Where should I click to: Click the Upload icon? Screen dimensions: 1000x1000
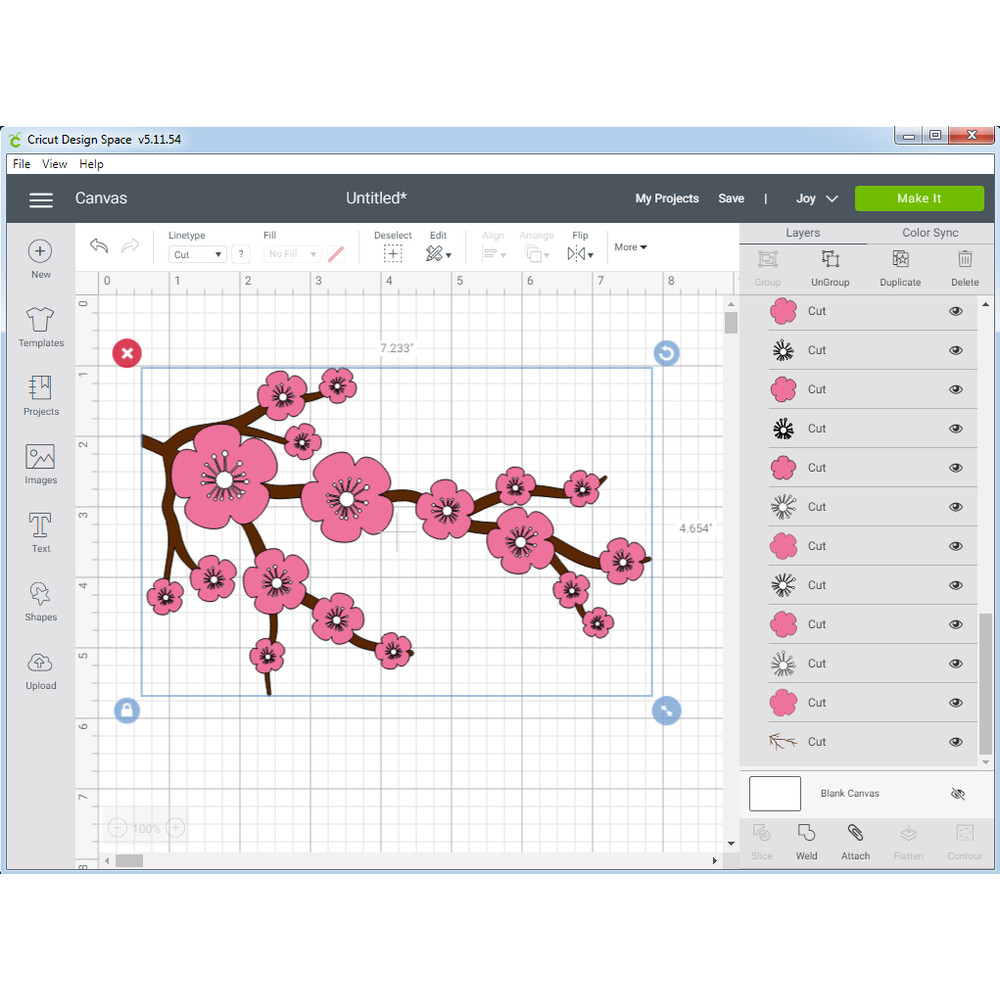click(x=40, y=669)
